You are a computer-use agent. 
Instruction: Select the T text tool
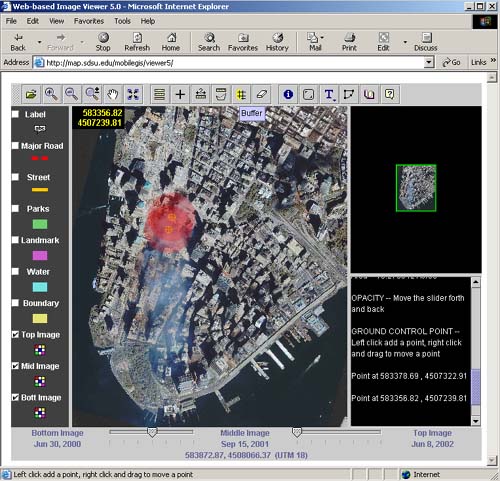click(x=329, y=94)
